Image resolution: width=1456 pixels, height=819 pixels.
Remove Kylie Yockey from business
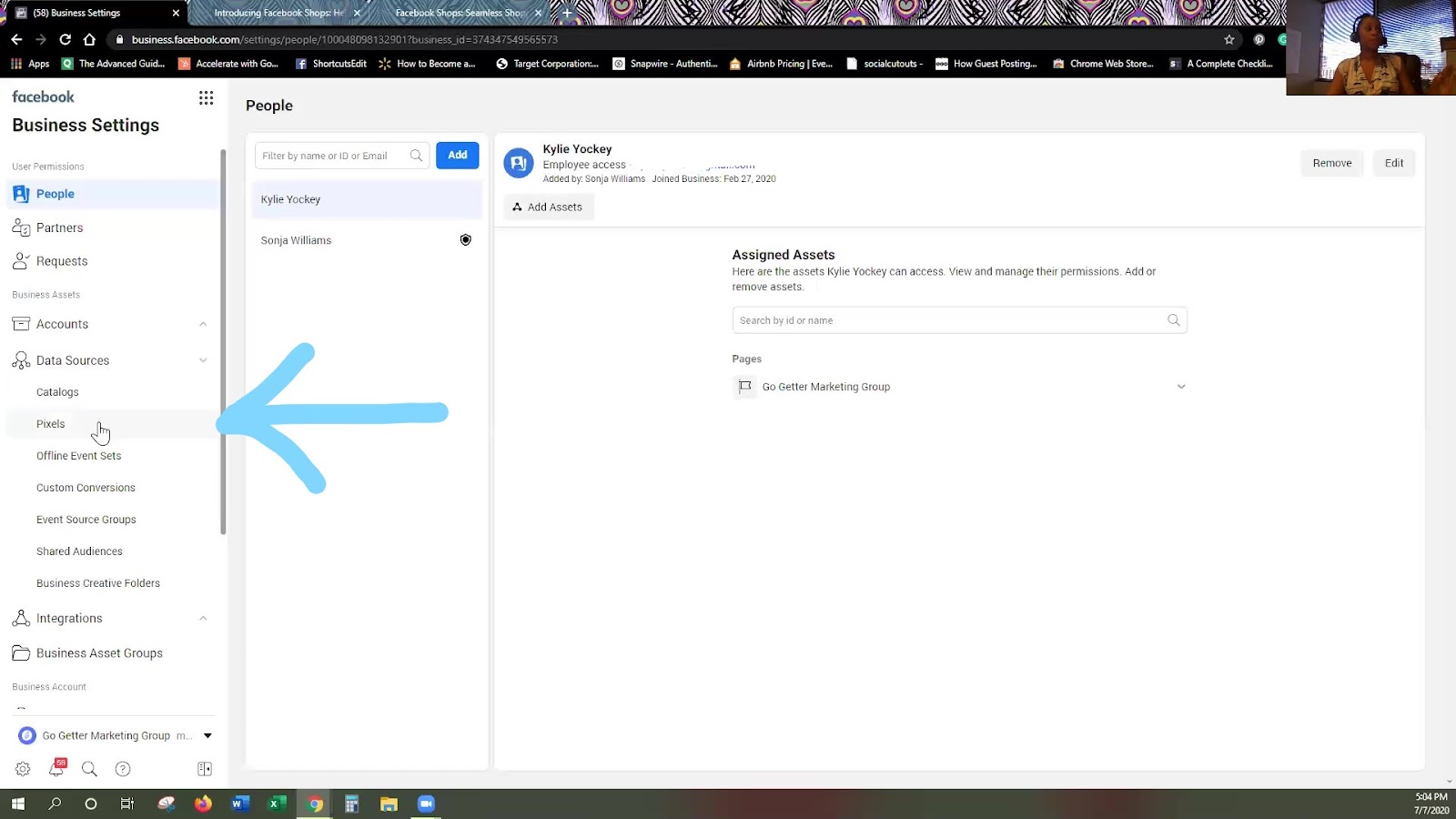(1332, 163)
